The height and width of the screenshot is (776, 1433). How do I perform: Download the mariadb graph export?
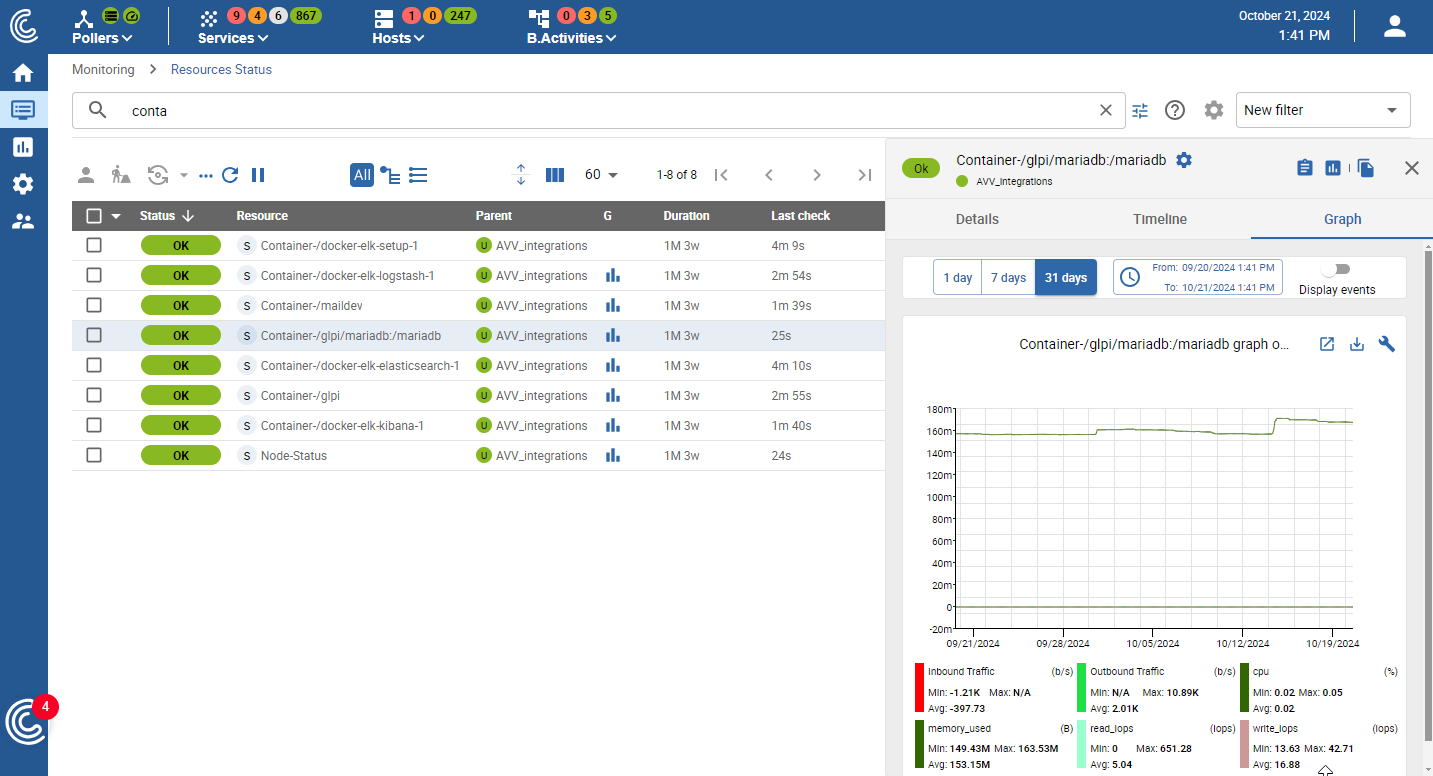tap(1357, 344)
